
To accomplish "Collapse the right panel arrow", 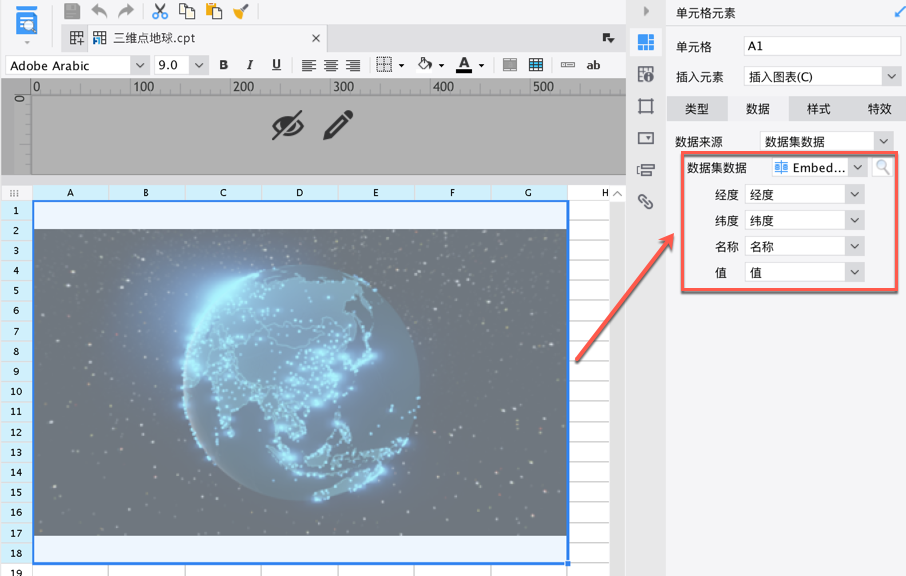I will coord(646,11).
